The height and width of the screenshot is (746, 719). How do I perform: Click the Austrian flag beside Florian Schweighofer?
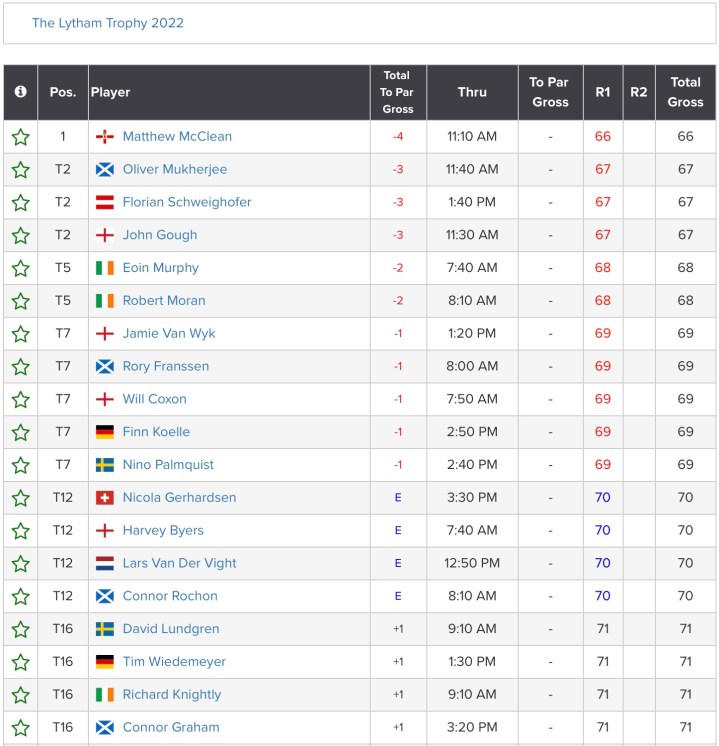(x=104, y=203)
